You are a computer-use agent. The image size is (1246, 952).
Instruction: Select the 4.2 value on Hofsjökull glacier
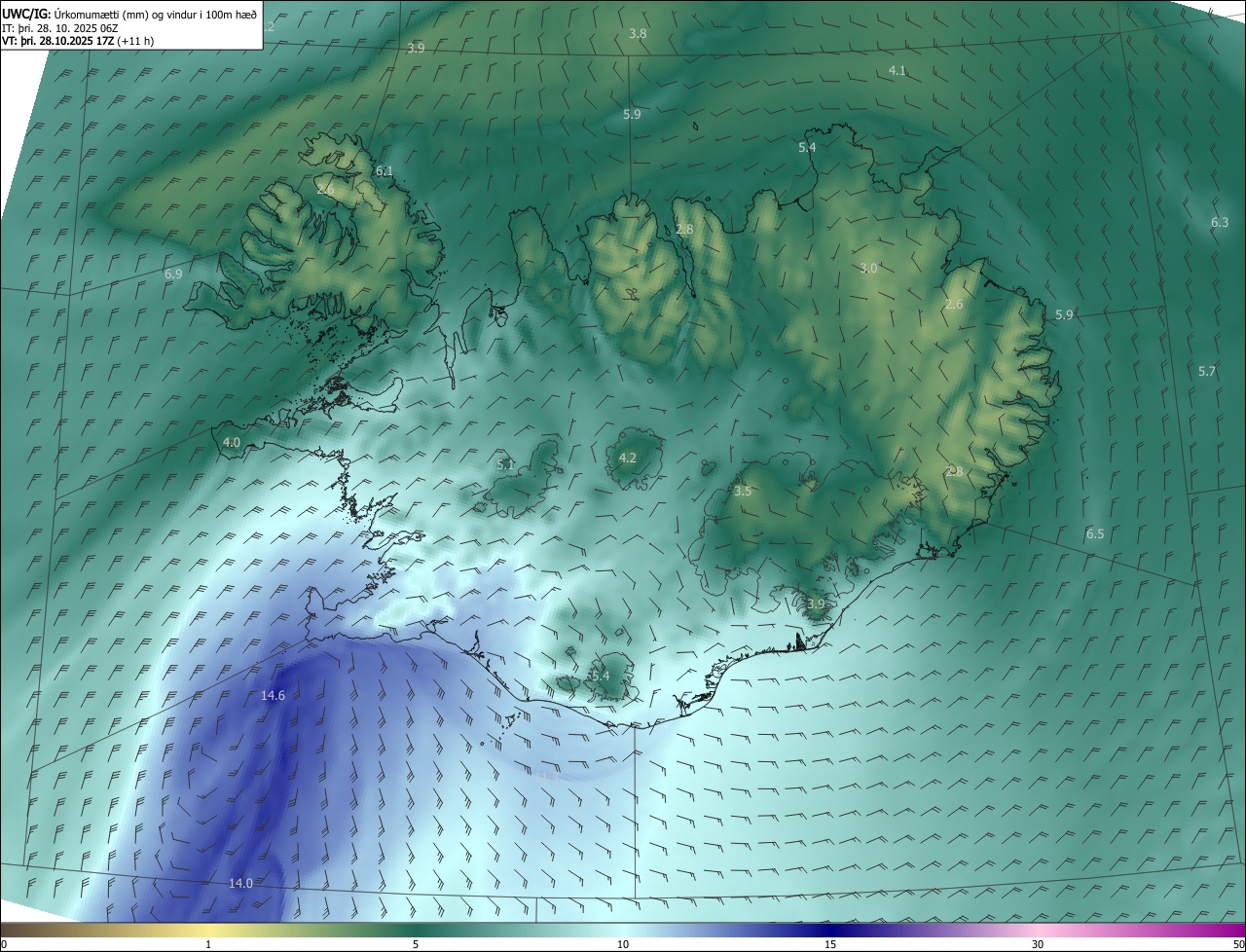(628, 458)
